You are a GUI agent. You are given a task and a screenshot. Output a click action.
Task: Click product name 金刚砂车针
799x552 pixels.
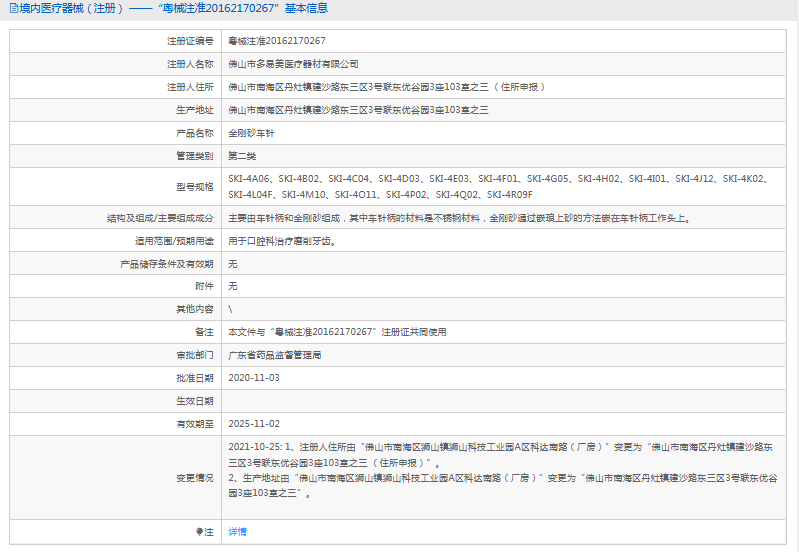coord(251,134)
